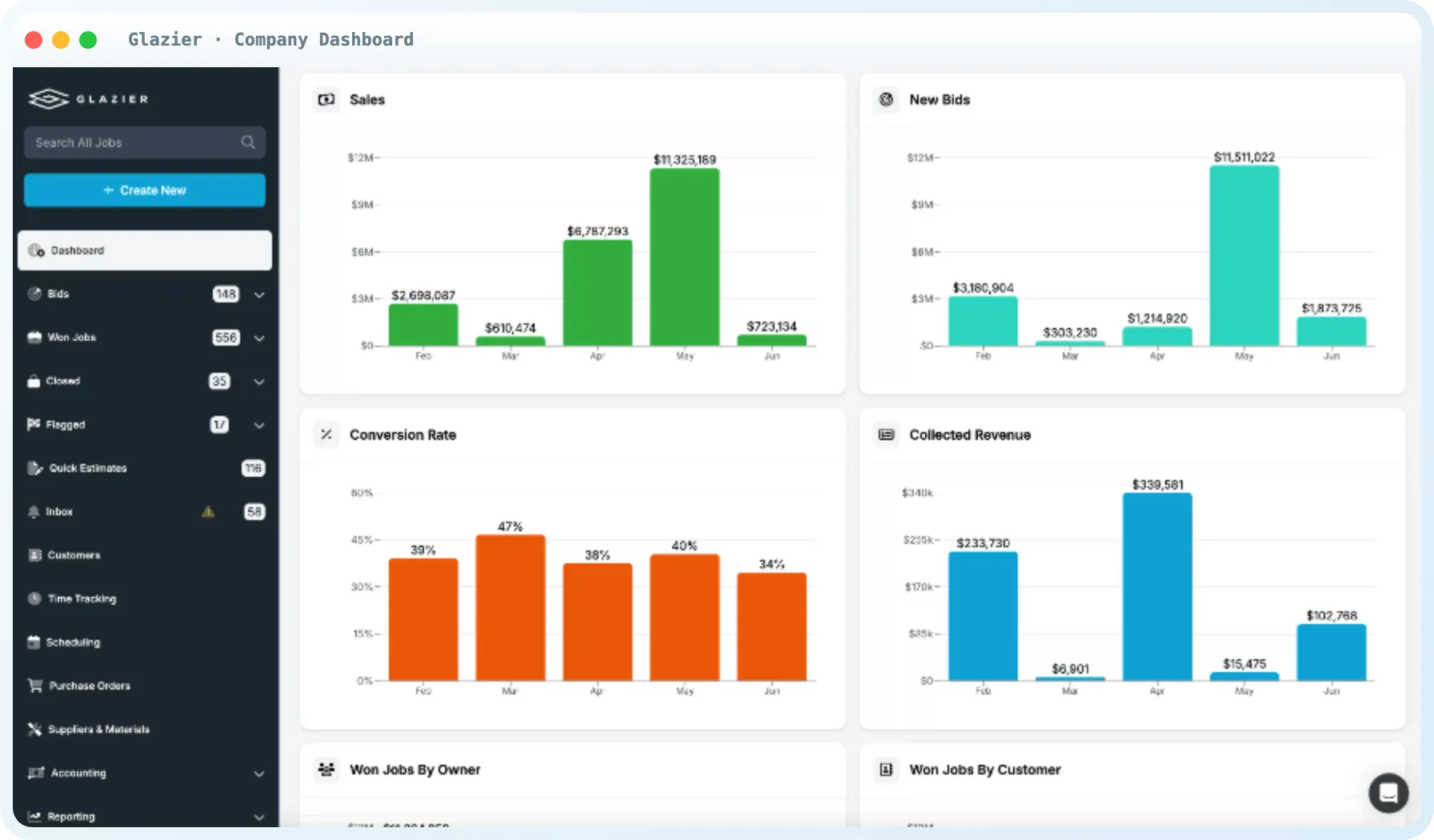Viewport: 1434px width, 840px height.
Task: Select the May New Bids bar $11,511,022
Action: click(1244, 256)
